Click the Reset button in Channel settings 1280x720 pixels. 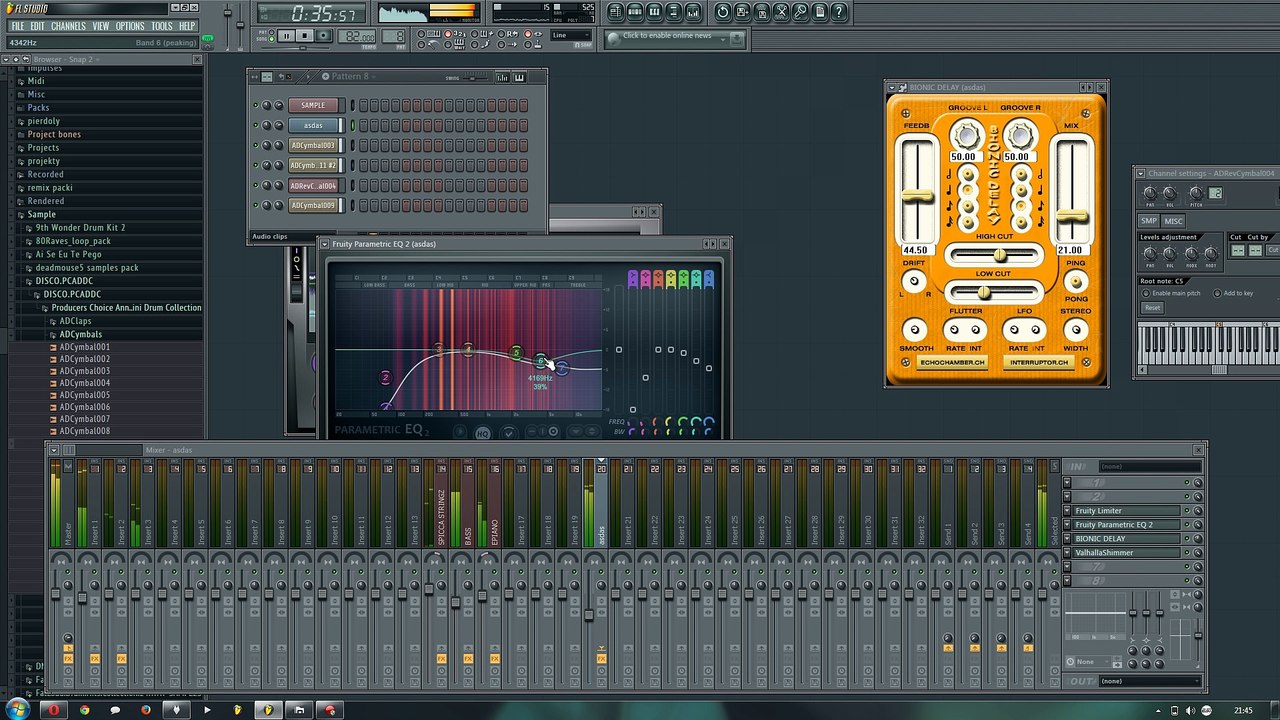1152,308
